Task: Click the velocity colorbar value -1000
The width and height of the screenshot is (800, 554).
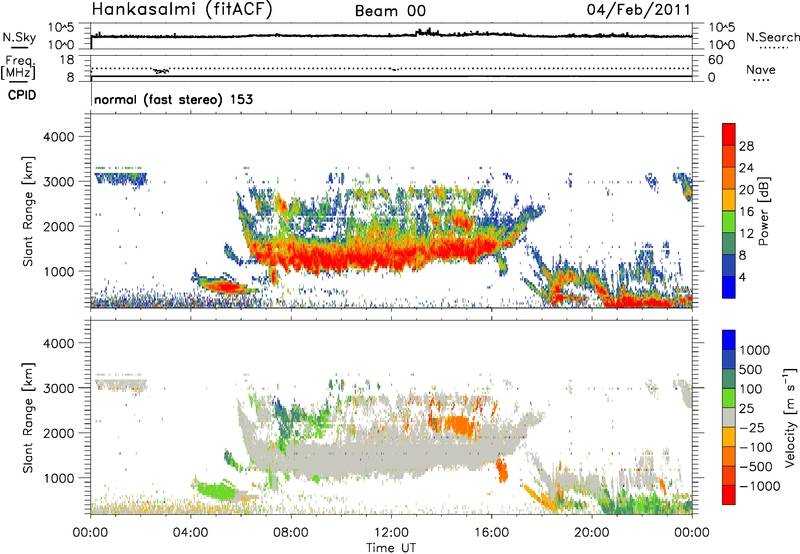Action: [x=760, y=486]
